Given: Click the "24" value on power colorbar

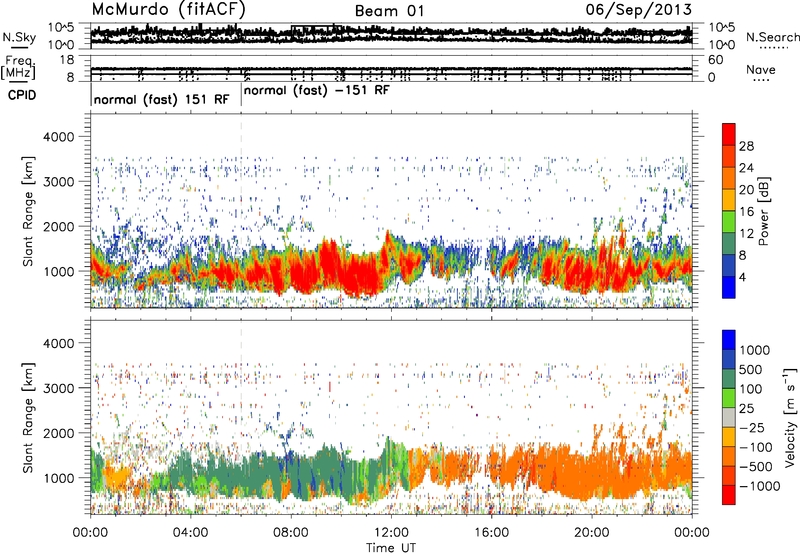Looking at the screenshot, I should pyautogui.click(x=746, y=168).
